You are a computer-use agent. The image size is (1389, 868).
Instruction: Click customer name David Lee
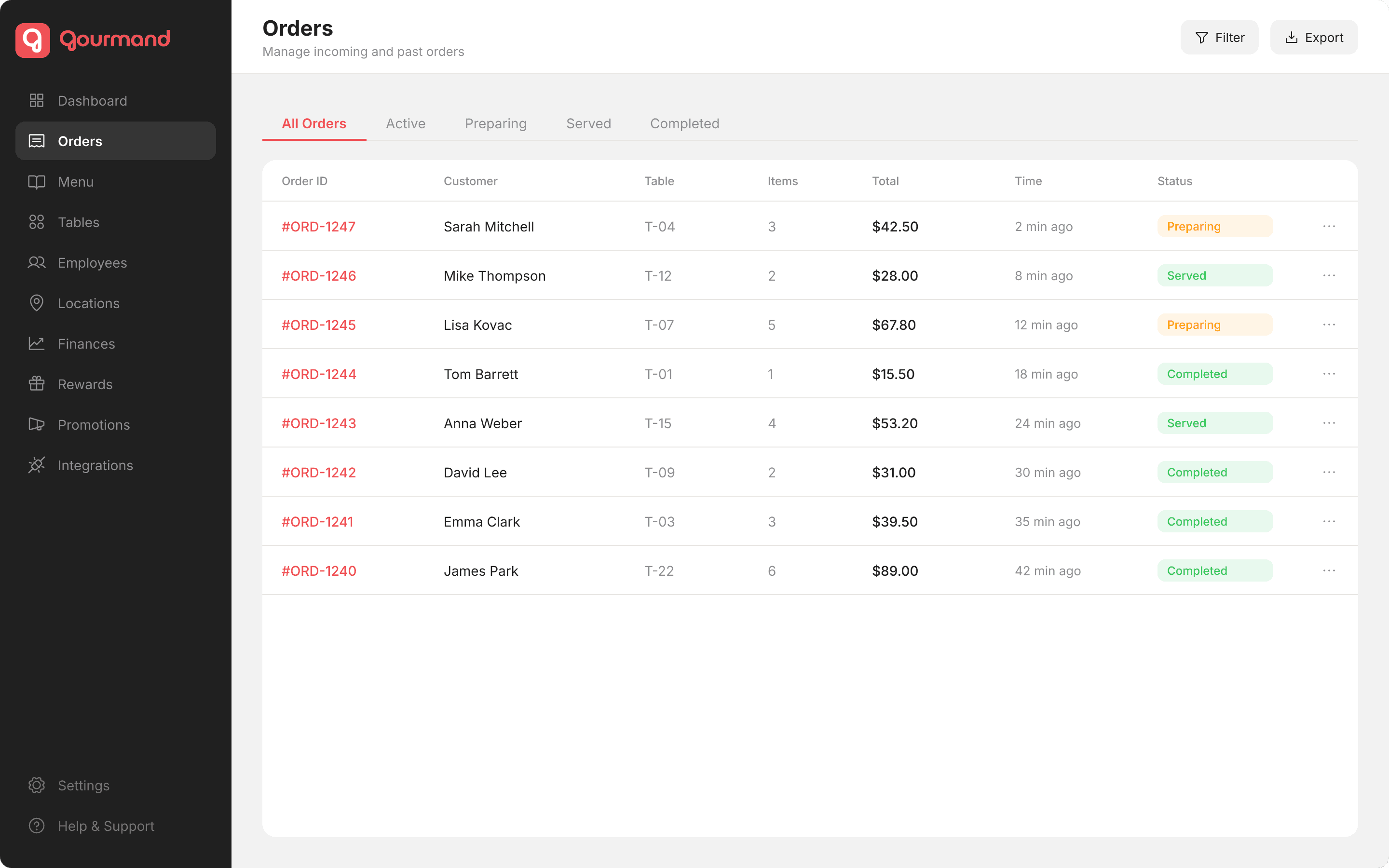coord(475,472)
